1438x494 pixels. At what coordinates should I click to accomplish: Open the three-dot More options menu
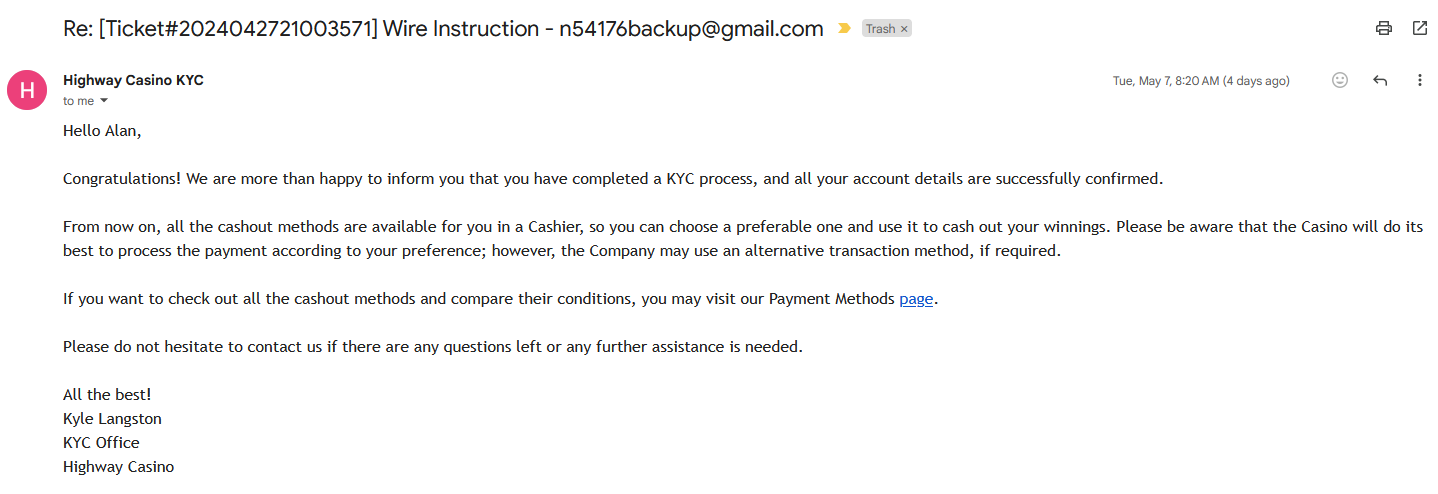(1419, 80)
